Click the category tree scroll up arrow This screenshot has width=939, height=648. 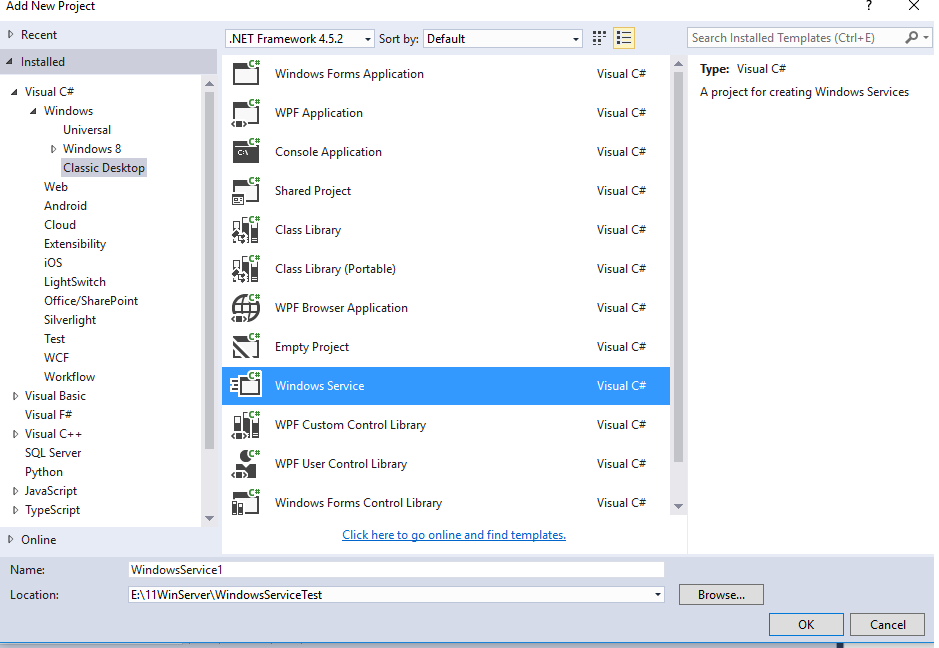(x=209, y=84)
